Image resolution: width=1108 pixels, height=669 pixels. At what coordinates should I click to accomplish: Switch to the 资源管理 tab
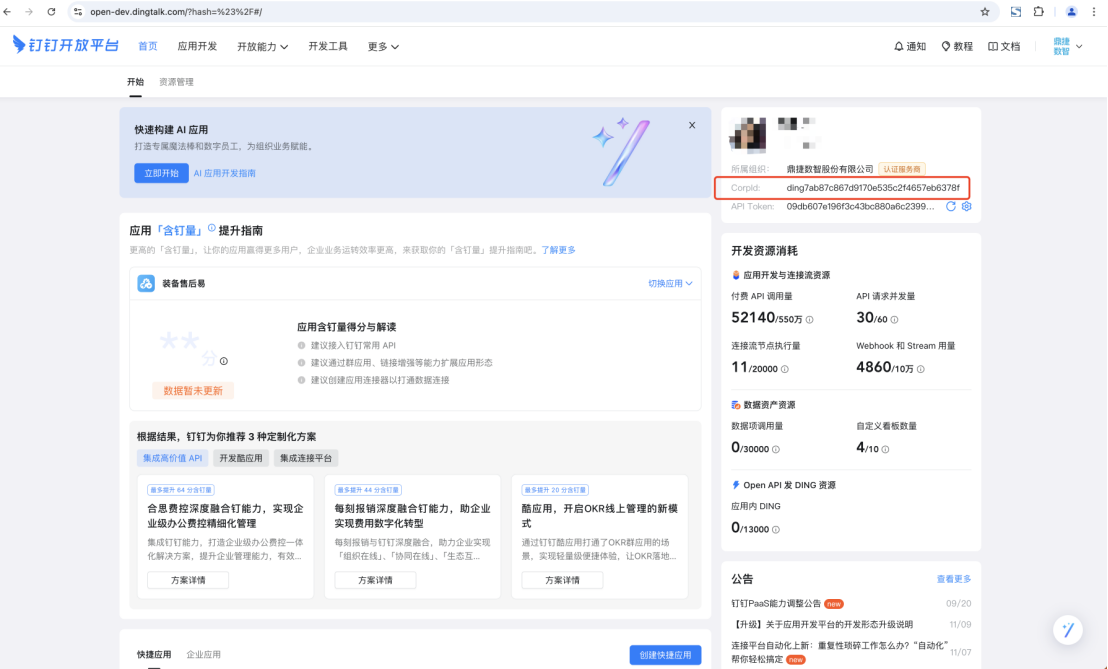pyautogui.click(x=176, y=82)
